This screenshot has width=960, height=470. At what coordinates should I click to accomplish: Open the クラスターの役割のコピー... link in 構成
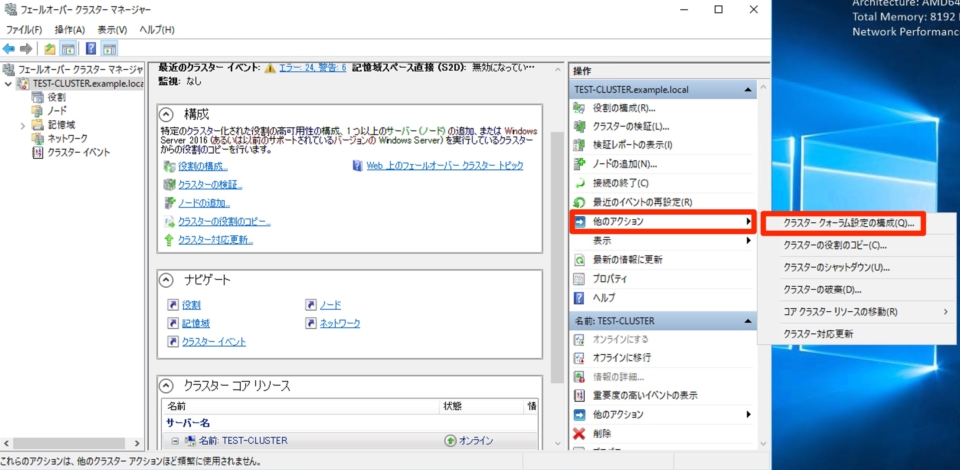pyautogui.click(x=224, y=222)
